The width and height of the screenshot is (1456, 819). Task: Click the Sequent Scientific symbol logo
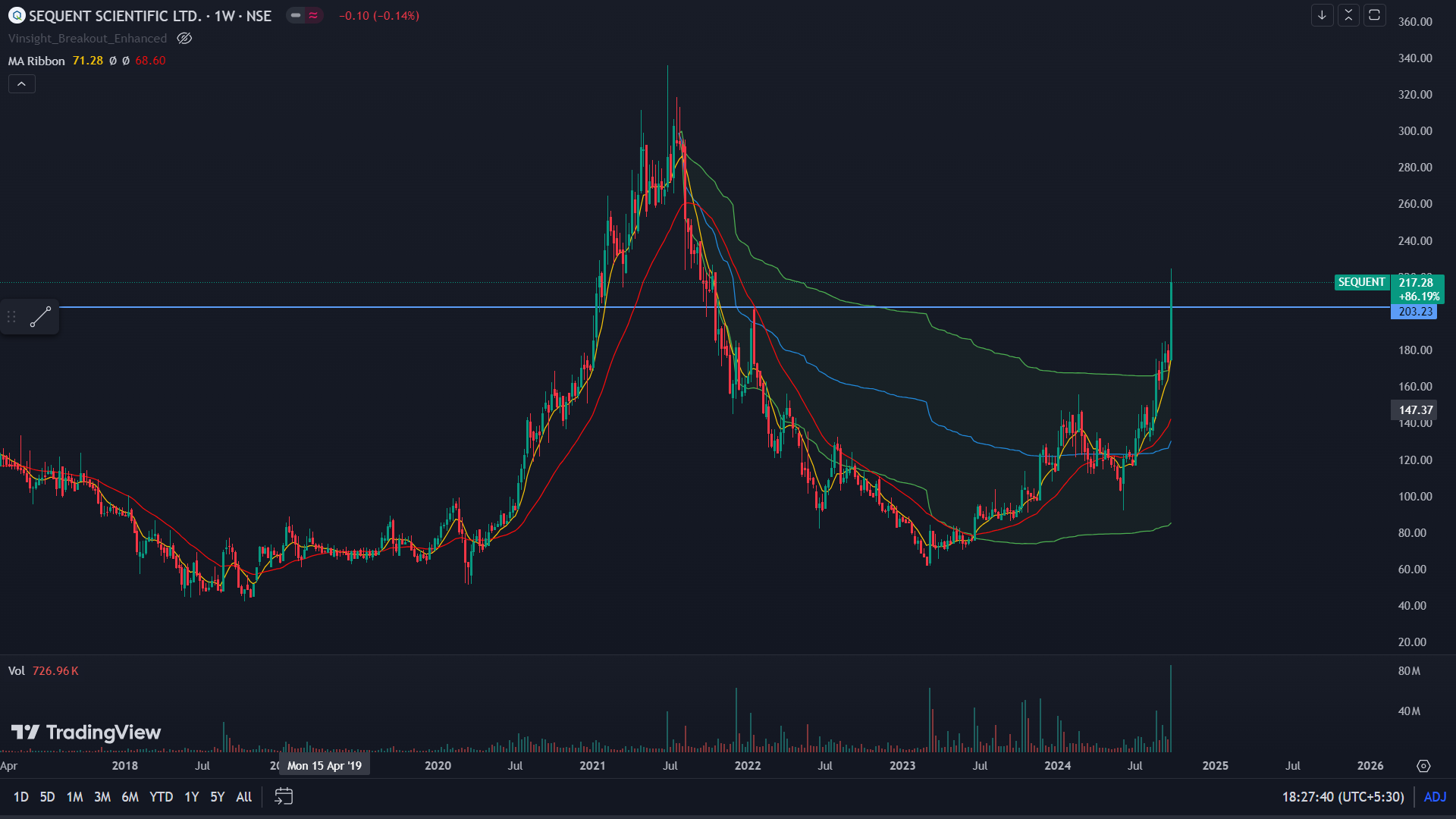click(17, 15)
